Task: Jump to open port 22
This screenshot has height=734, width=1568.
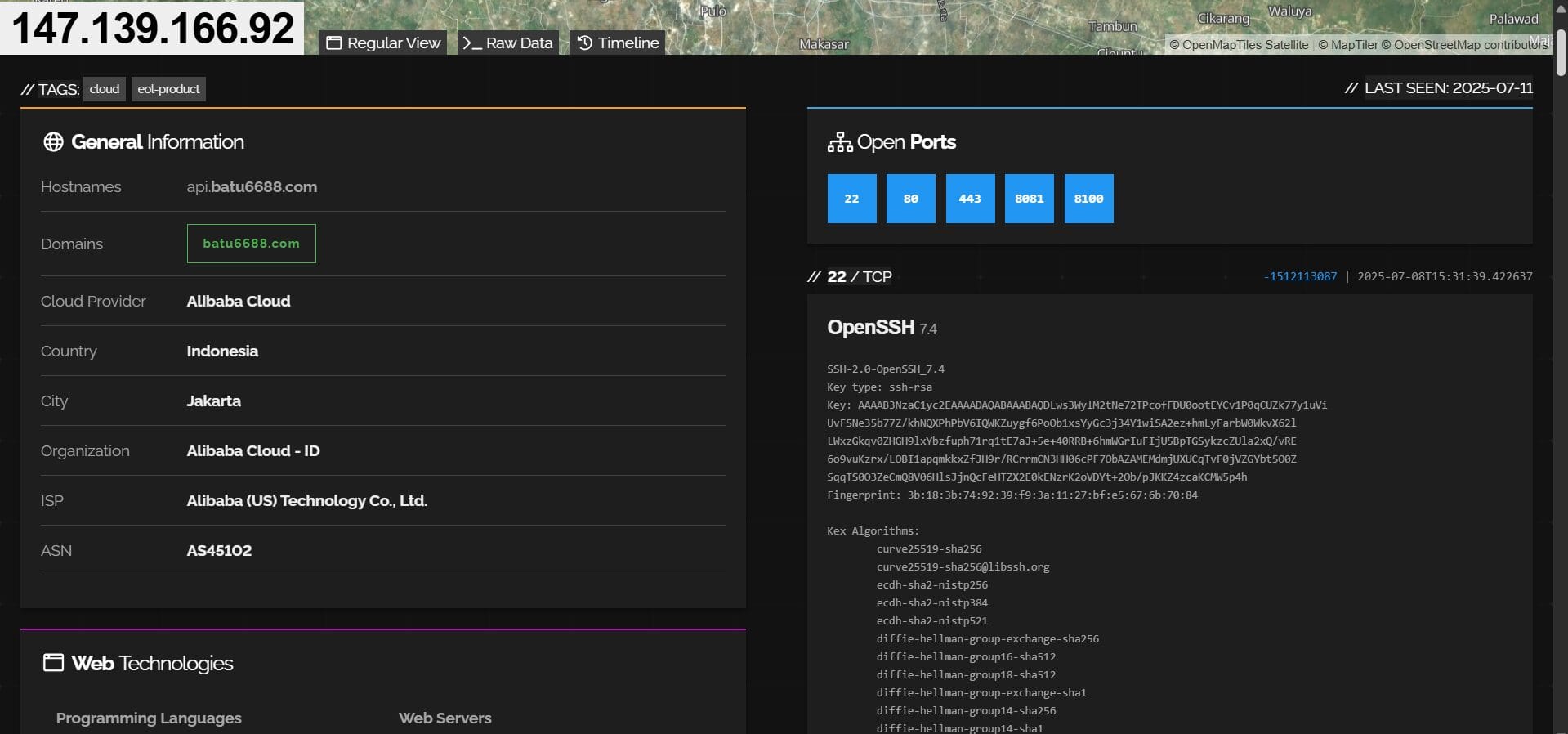Action: pyautogui.click(x=851, y=199)
